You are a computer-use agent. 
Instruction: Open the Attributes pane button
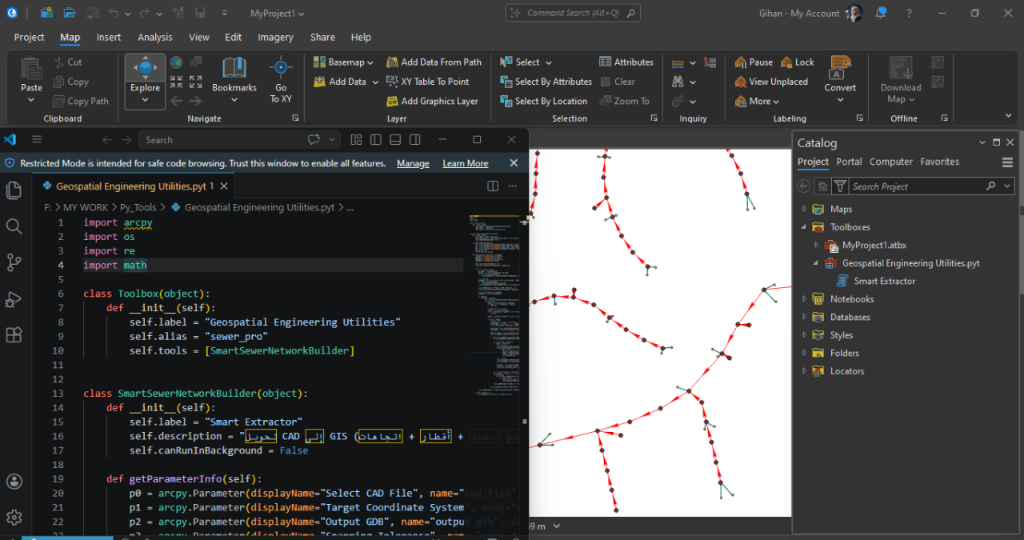click(626, 62)
